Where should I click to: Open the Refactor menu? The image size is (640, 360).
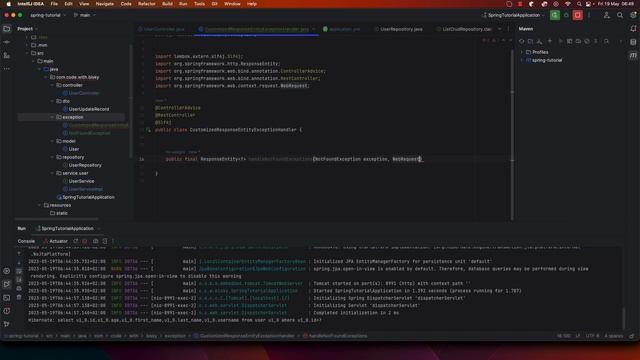coord(147,4)
